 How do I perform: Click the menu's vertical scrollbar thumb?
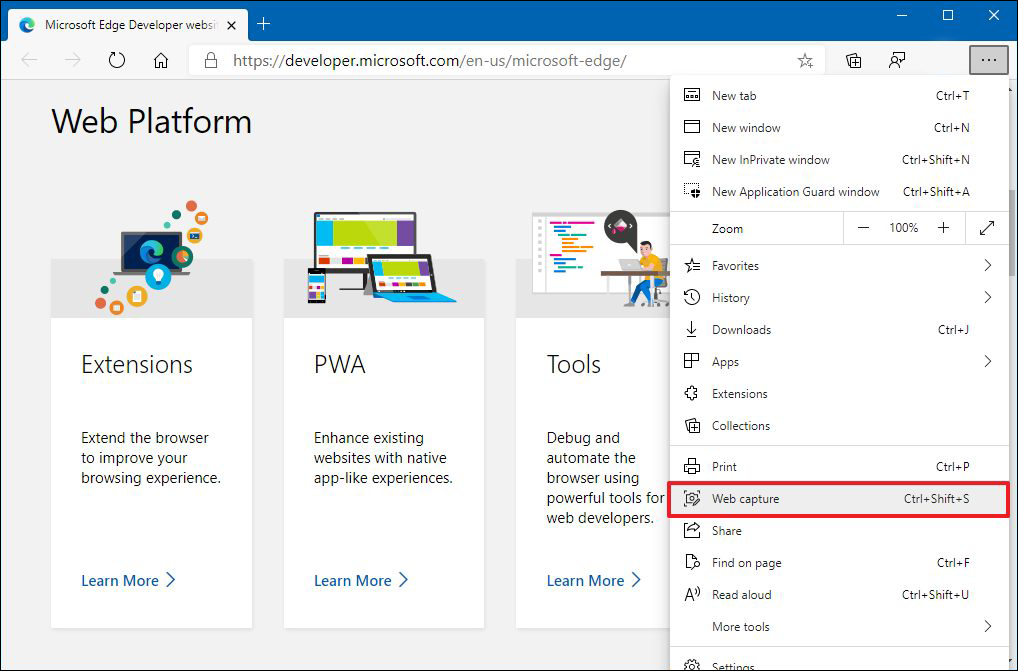point(1012,232)
